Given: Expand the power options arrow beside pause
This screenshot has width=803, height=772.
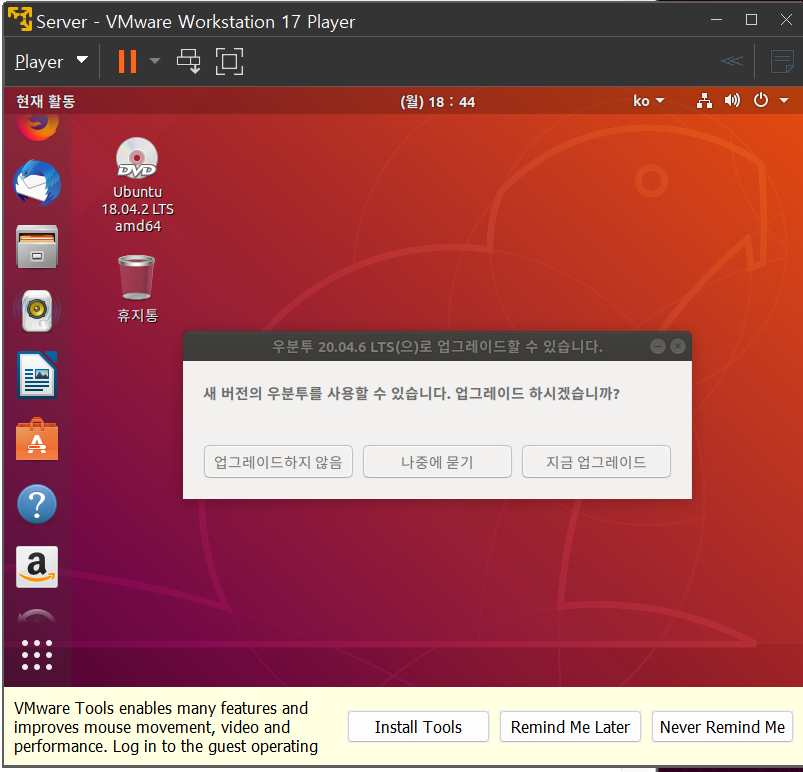Looking at the screenshot, I should 155,61.
